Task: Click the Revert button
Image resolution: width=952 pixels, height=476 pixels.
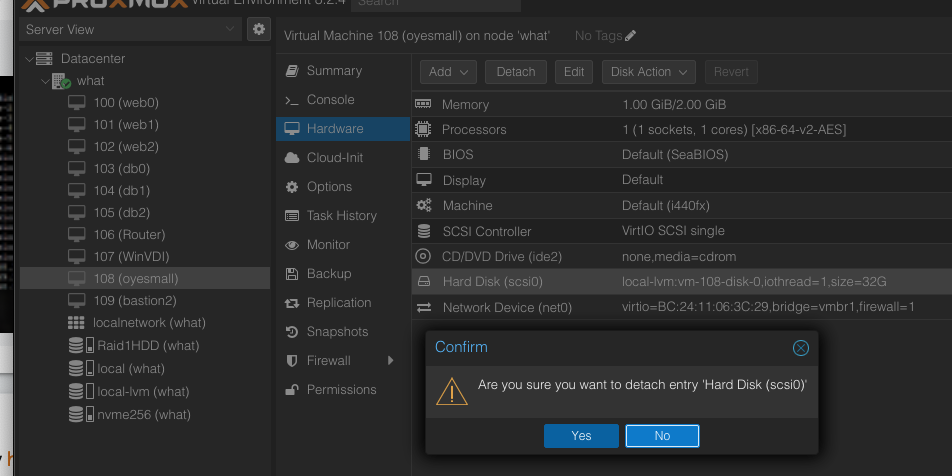Action: point(731,72)
